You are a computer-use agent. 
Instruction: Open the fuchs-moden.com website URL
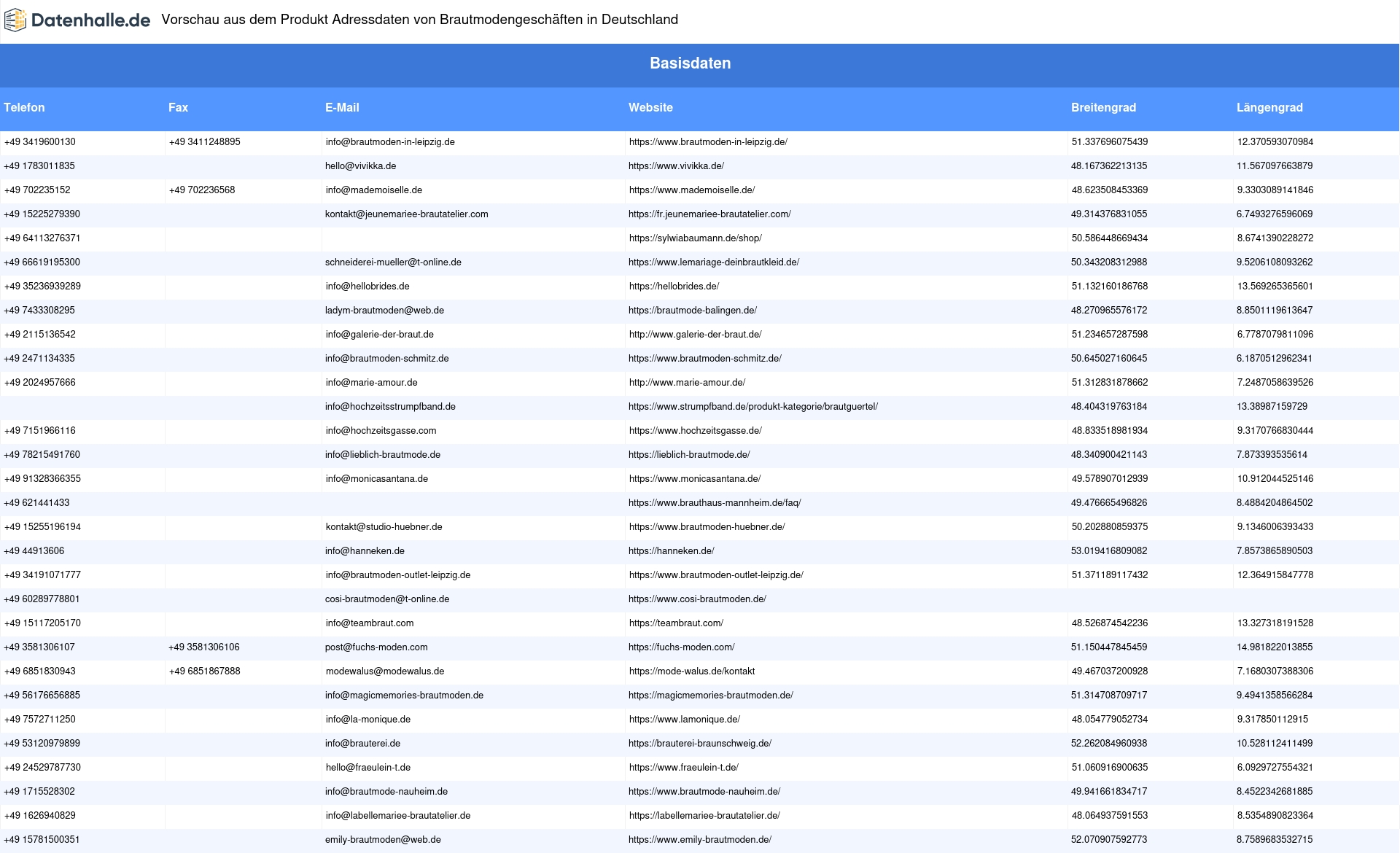click(x=681, y=647)
